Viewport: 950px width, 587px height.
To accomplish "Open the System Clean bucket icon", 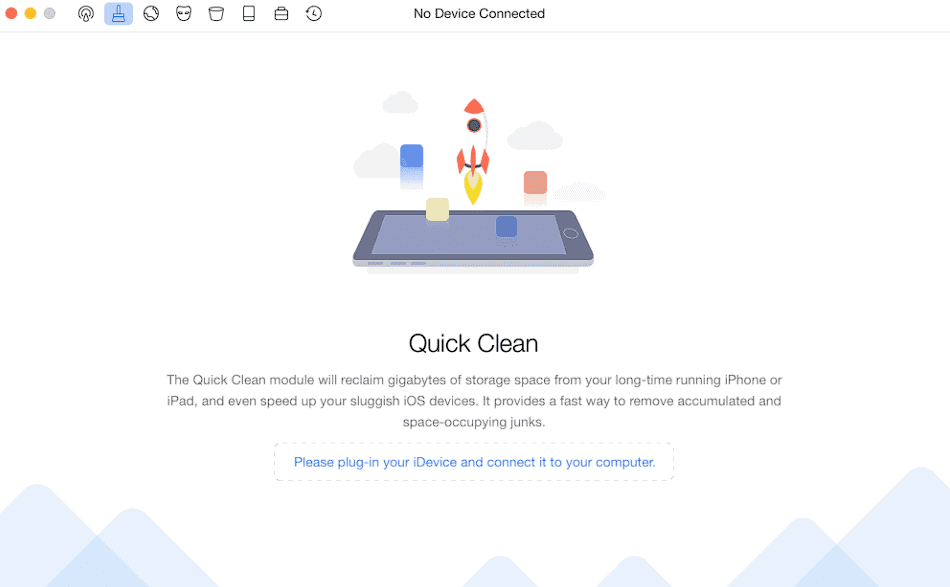I will pyautogui.click(x=216, y=13).
